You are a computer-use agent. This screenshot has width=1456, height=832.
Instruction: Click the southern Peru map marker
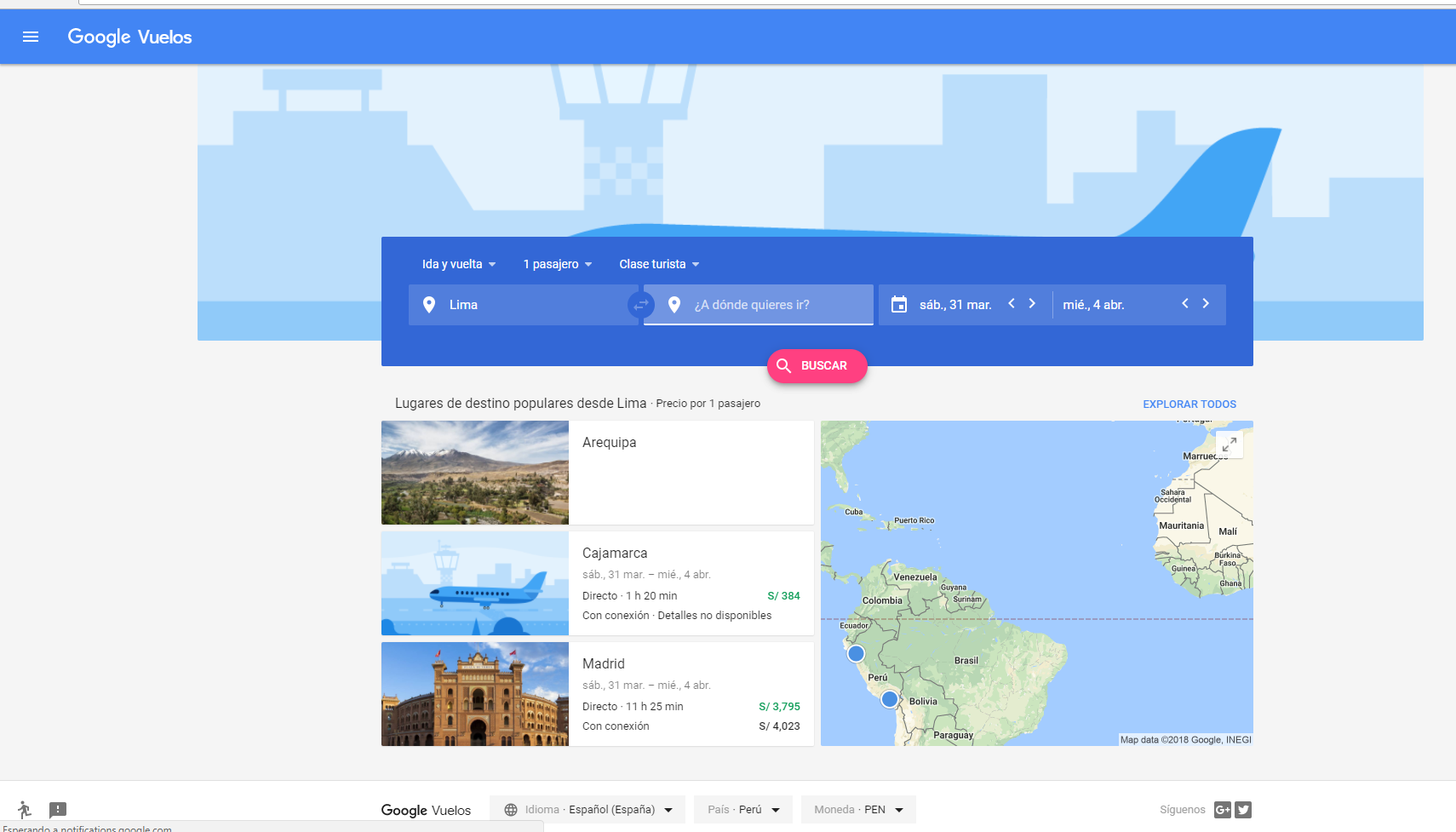tap(890, 699)
